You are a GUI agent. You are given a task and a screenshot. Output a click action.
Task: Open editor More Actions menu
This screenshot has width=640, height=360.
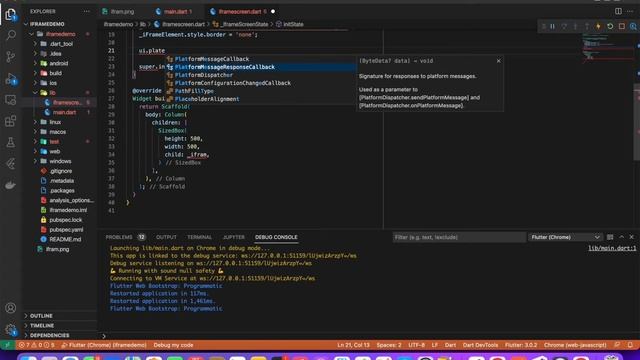point(630,11)
